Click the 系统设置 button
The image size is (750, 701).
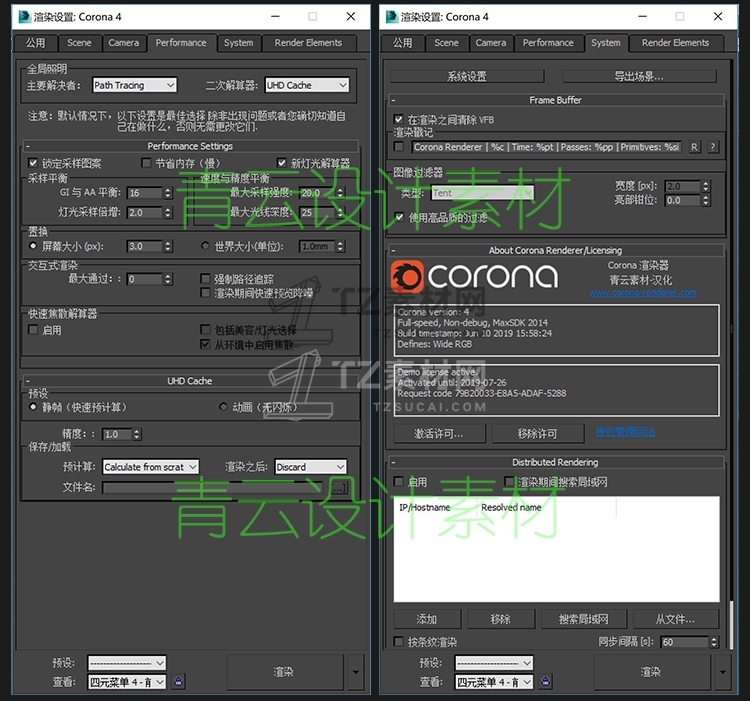(467, 77)
